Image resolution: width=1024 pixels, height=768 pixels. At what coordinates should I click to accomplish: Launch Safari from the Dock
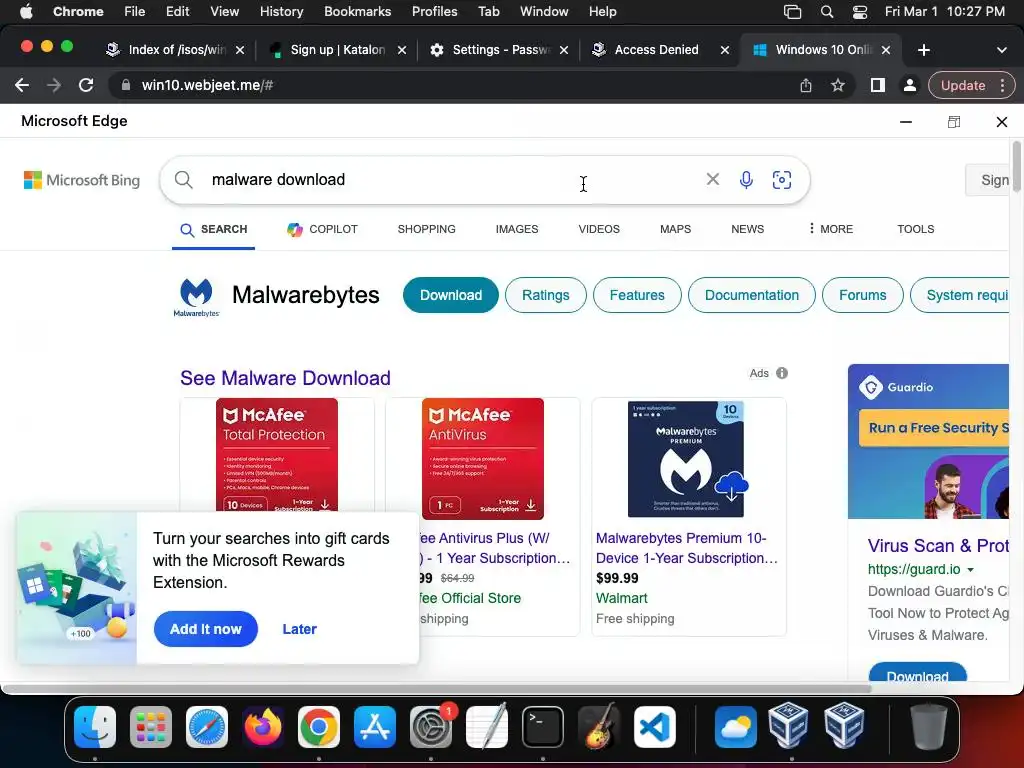(x=207, y=727)
